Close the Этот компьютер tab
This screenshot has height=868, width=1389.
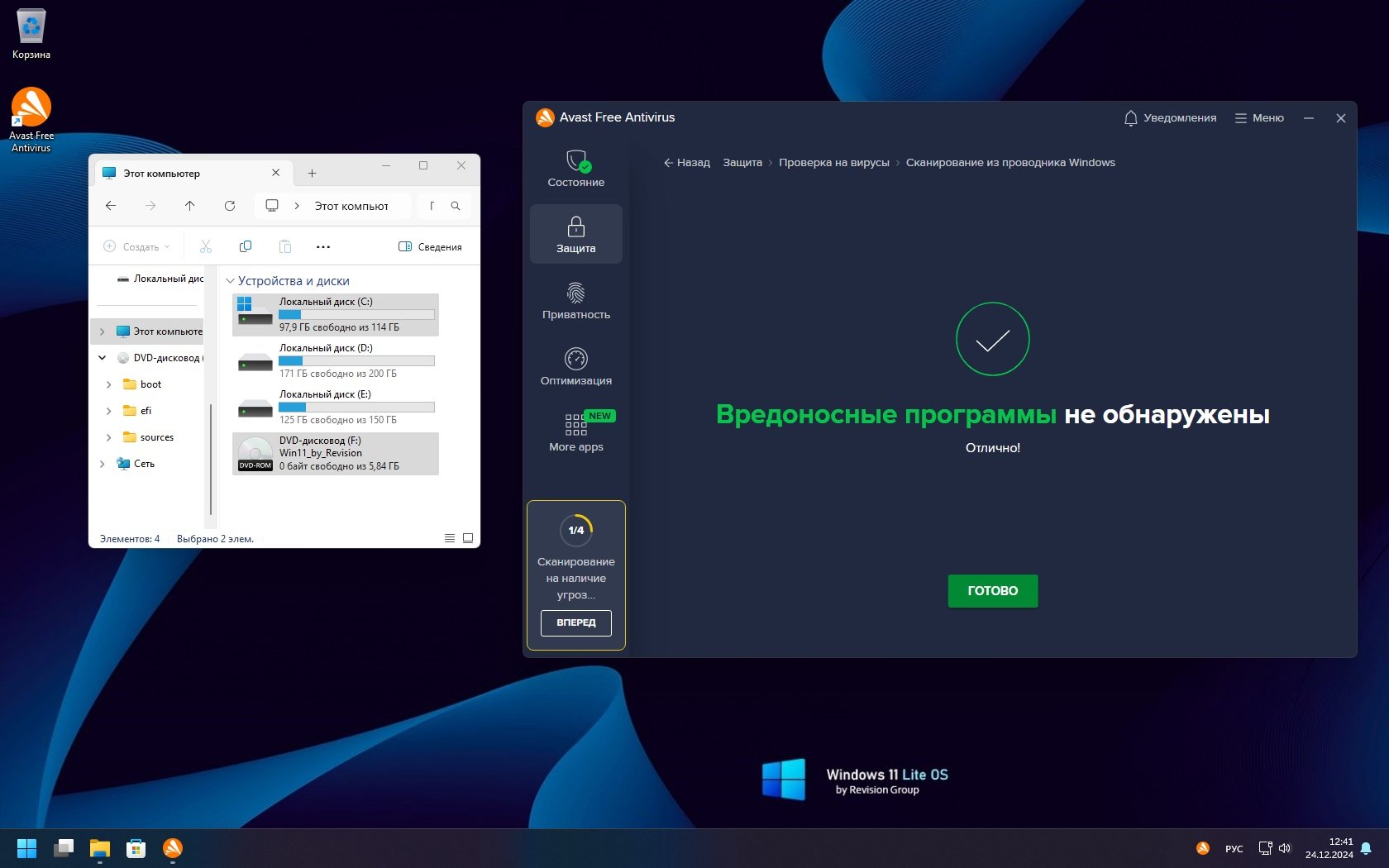(276, 173)
